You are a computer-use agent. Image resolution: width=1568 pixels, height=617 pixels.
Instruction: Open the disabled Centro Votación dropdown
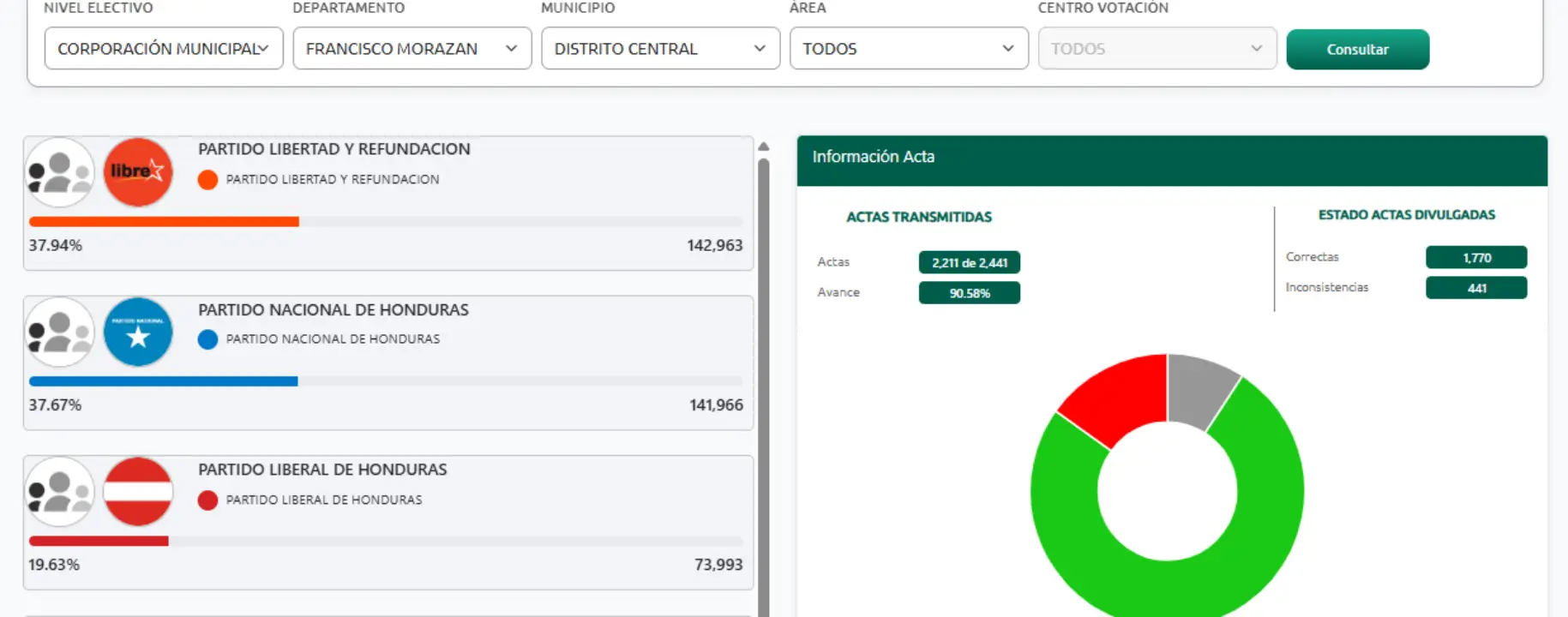pyautogui.click(x=1157, y=49)
